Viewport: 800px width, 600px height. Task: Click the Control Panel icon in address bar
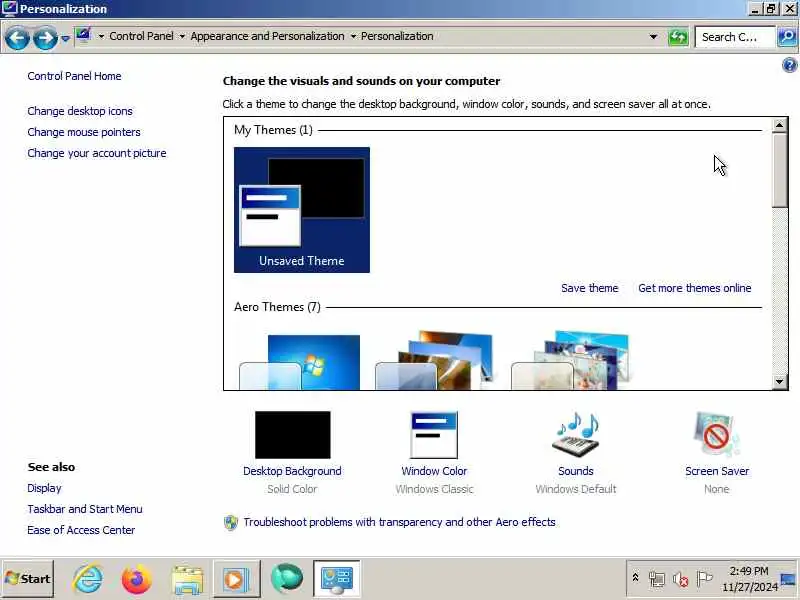(x=84, y=36)
